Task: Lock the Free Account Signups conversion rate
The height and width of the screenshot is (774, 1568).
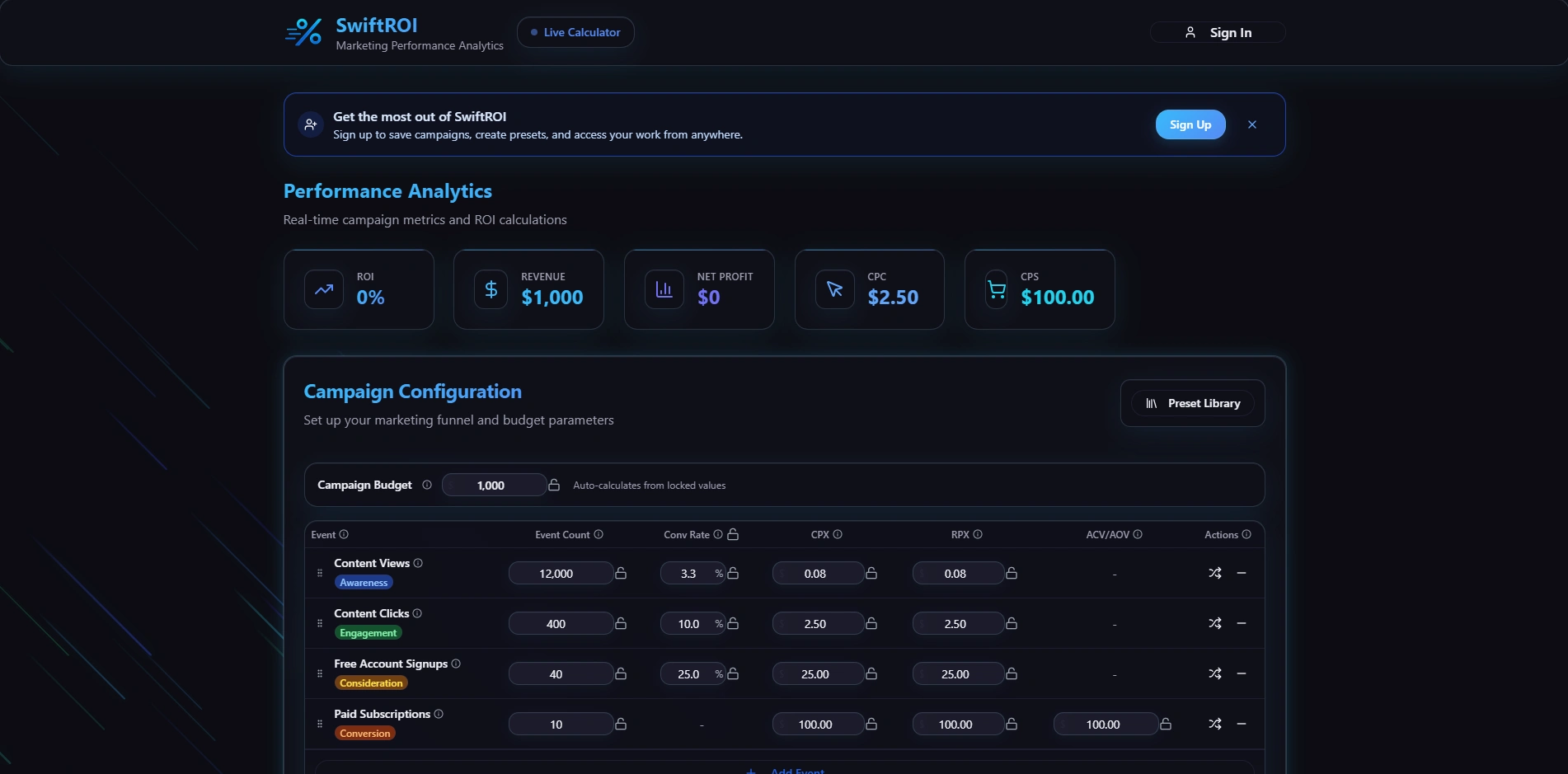Action: (733, 673)
